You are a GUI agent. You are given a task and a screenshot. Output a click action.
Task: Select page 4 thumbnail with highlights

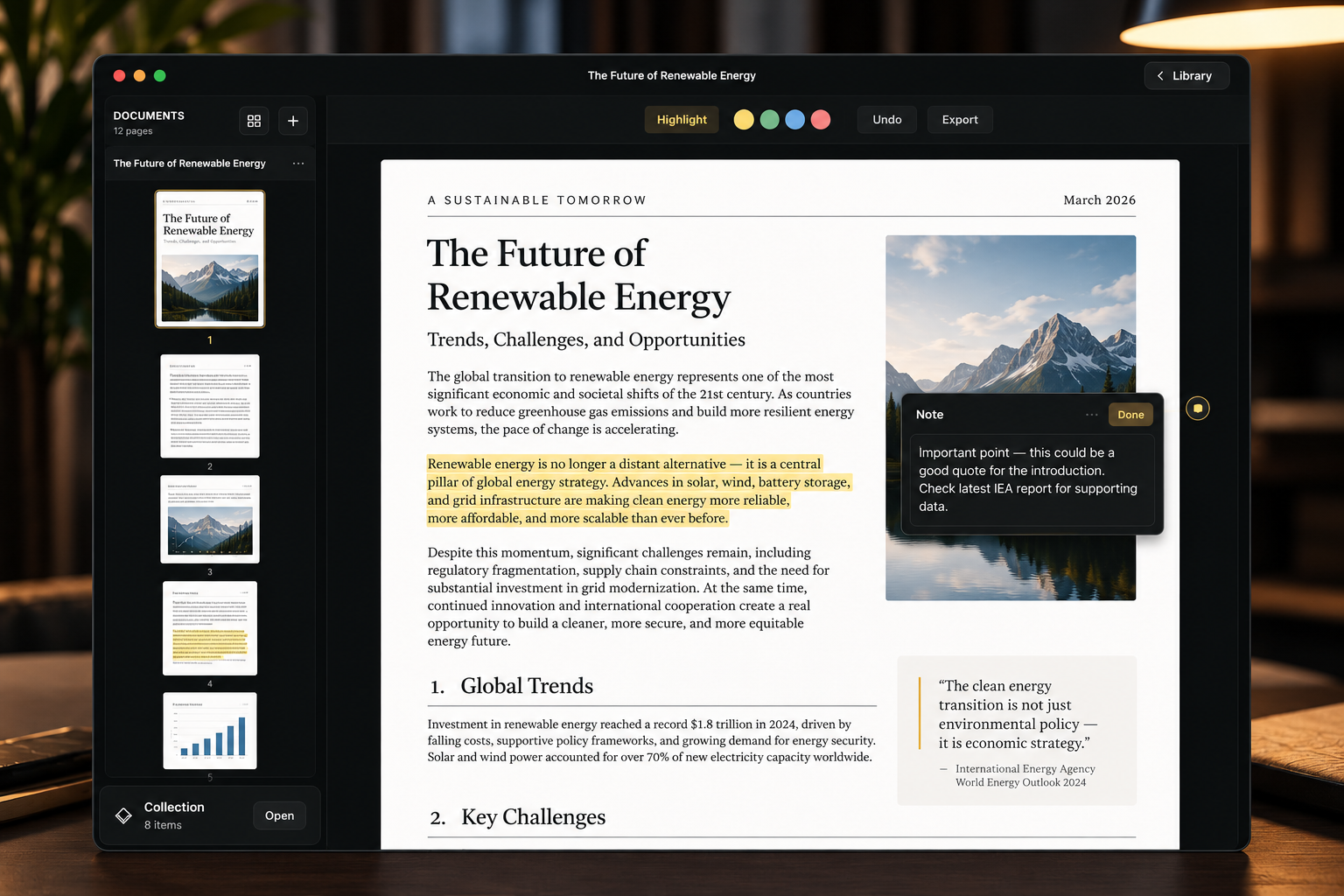coord(210,628)
